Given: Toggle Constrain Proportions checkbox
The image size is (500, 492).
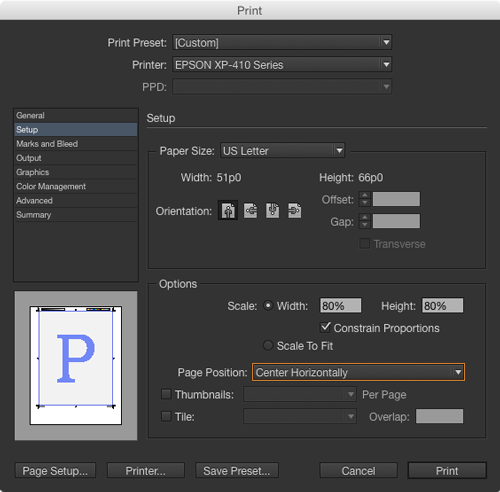Looking at the screenshot, I should click(325, 327).
